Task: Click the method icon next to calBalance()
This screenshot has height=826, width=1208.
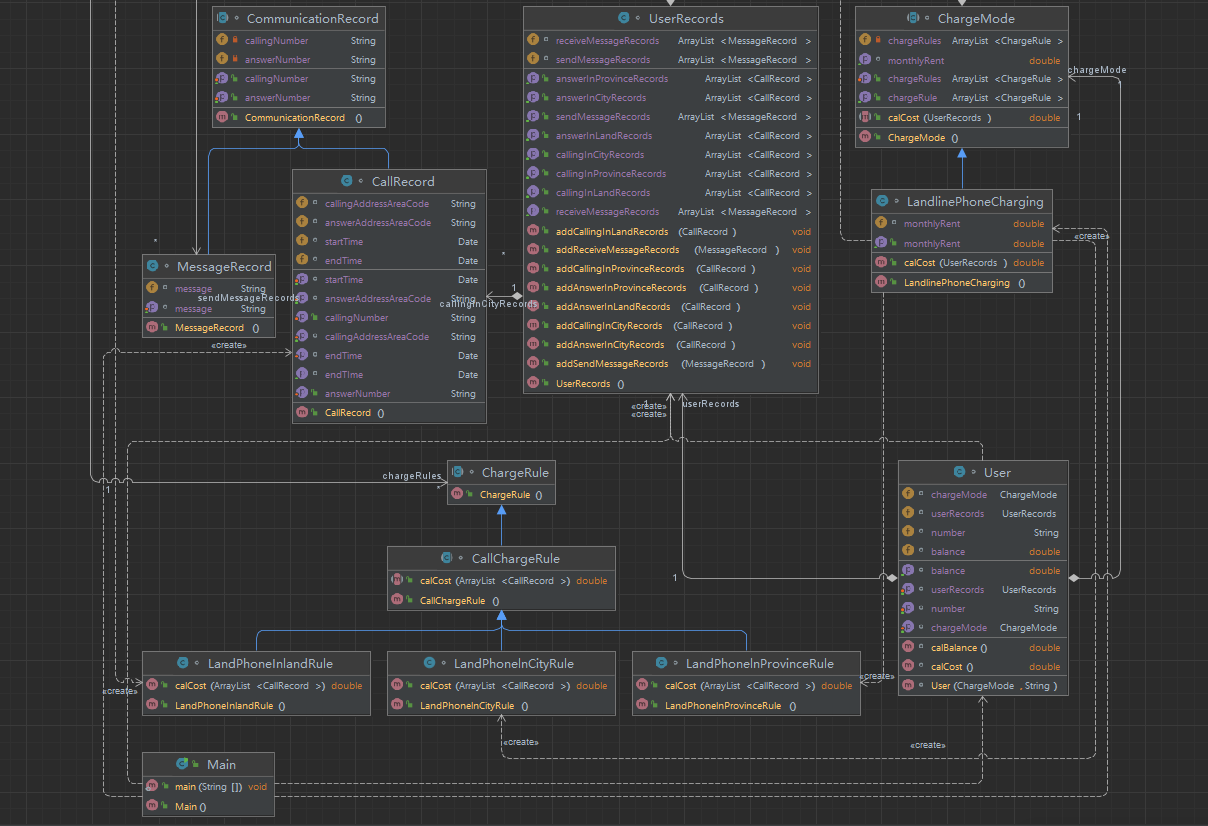Action: pos(908,647)
